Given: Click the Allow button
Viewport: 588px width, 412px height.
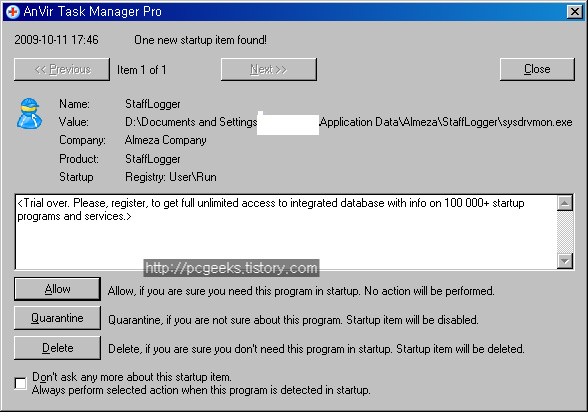Looking at the screenshot, I should tap(57, 289).
